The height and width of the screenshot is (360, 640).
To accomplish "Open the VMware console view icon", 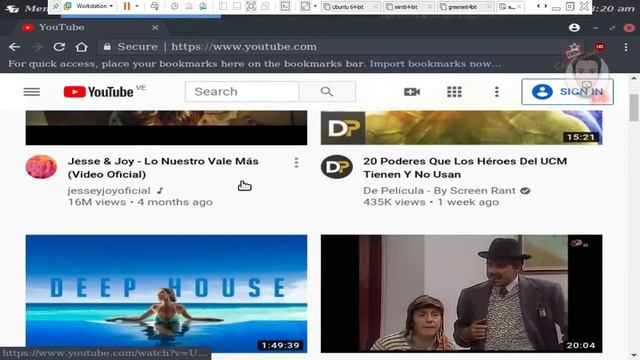I will 285,6.
